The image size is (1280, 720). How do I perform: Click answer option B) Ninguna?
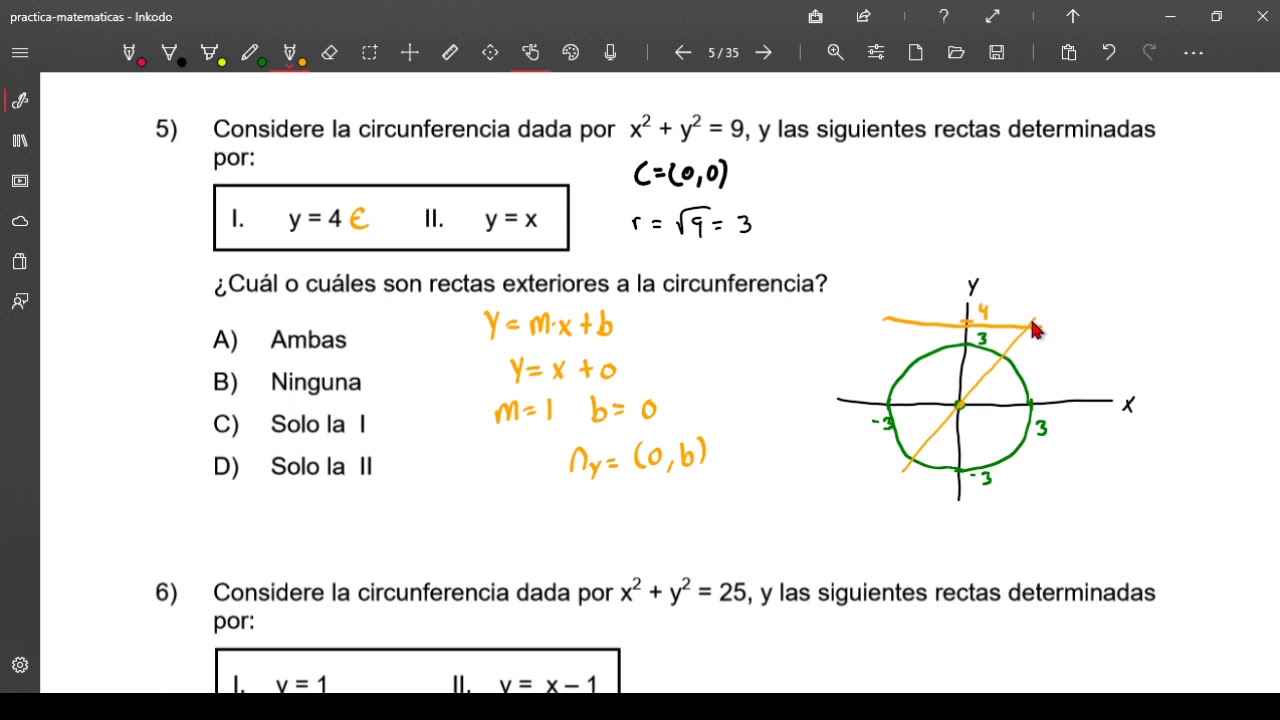tap(287, 382)
